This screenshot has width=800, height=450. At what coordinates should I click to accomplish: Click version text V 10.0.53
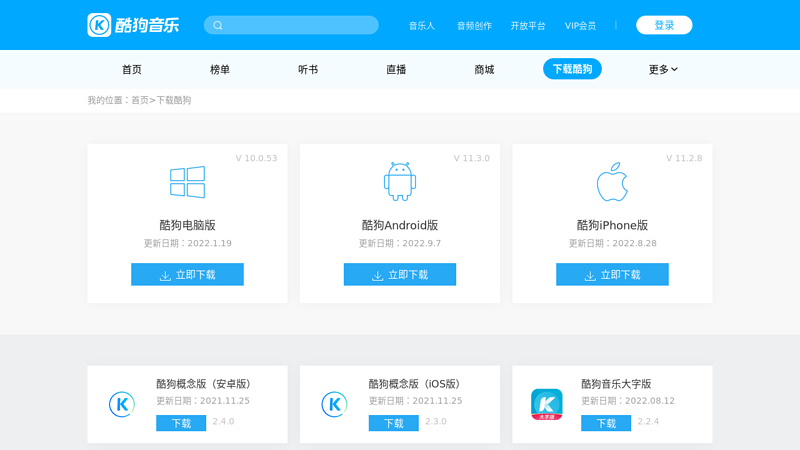256,158
